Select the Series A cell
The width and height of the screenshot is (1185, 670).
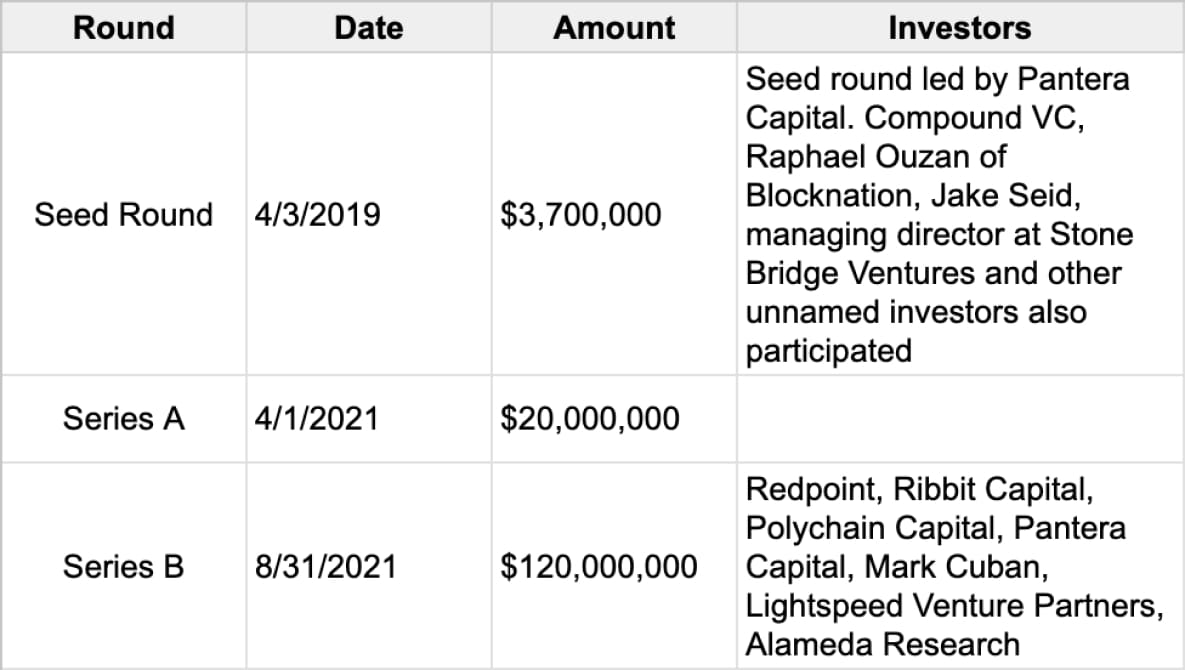pyautogui.click(x=124, y=418)
